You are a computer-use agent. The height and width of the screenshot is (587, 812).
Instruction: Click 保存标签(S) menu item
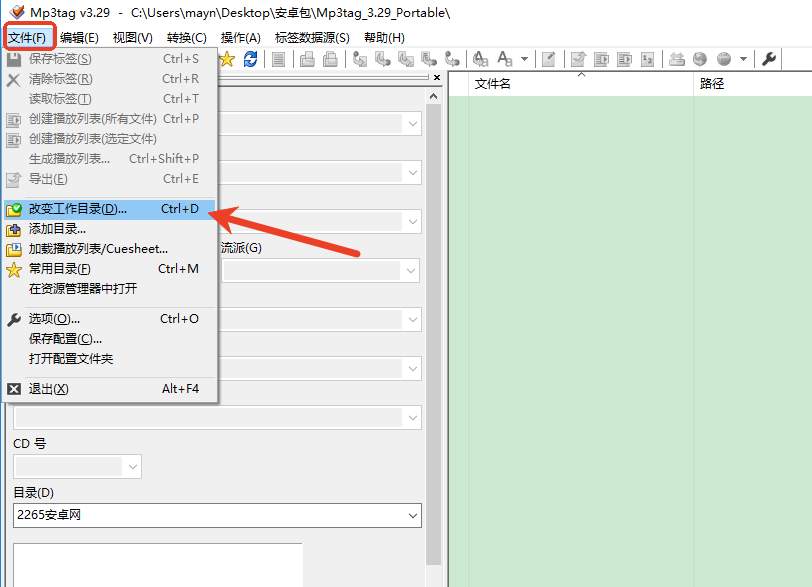pyautogui.click(x=109, y=59)
